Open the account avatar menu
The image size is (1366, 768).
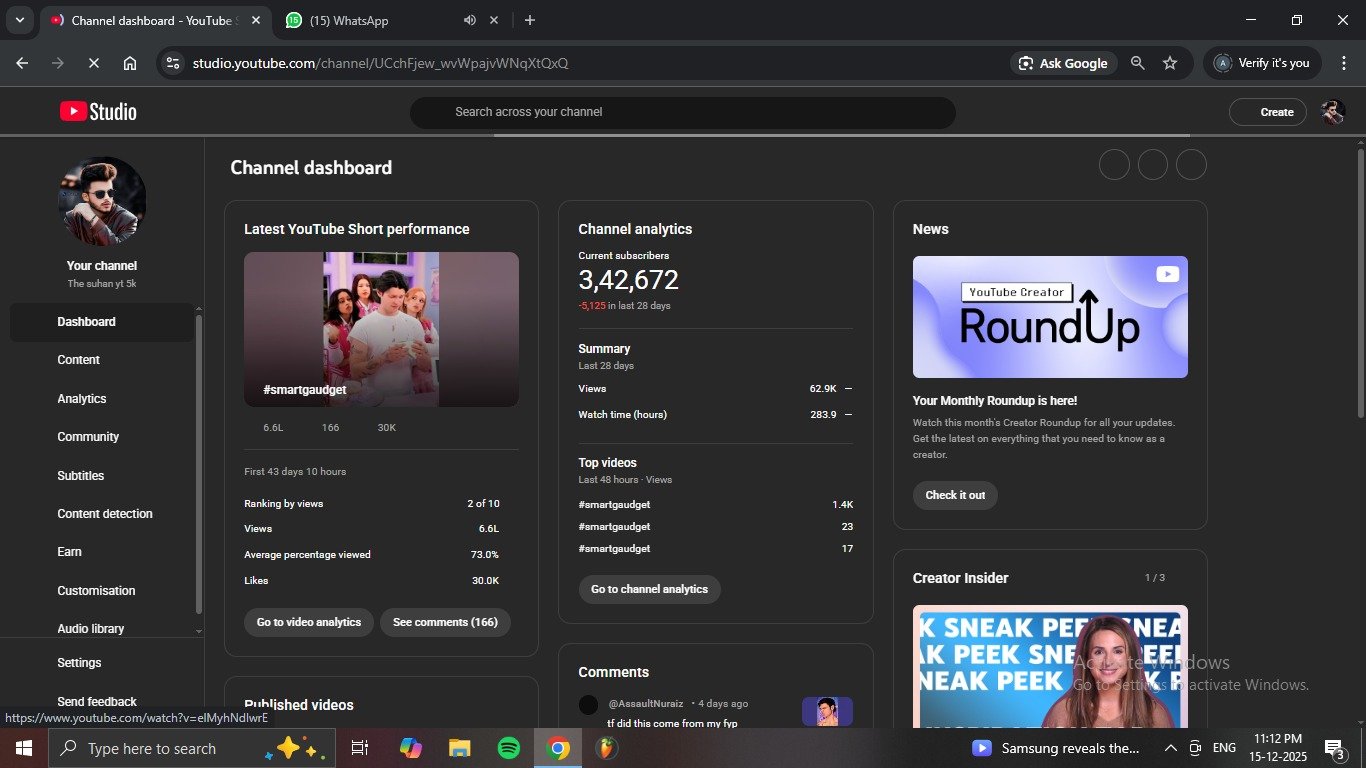point(1332,112)
